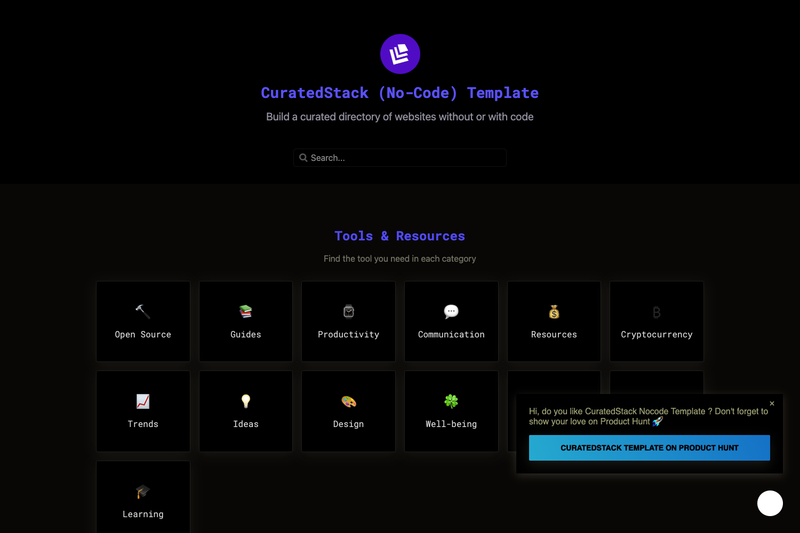
Task: Click the Bitcoin icon for Cryptocurrency
Action: click(x=657, y=312)
